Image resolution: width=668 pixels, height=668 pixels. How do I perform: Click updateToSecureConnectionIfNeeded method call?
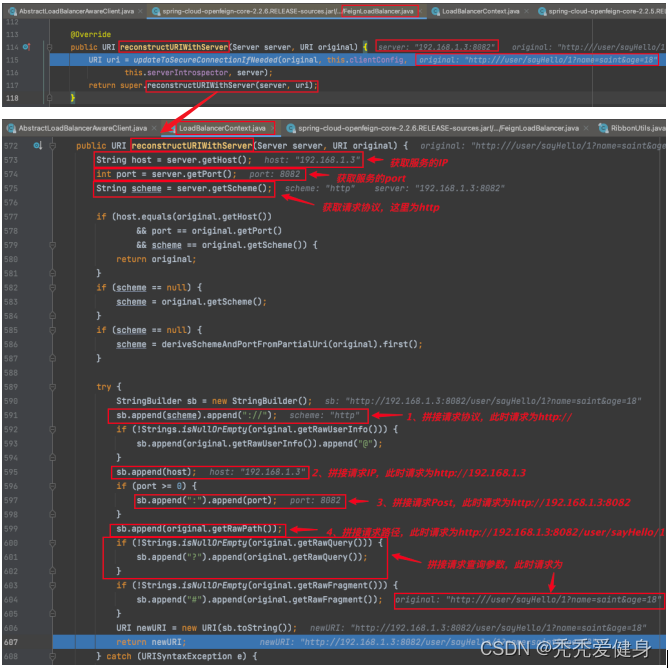click(205, 60)
